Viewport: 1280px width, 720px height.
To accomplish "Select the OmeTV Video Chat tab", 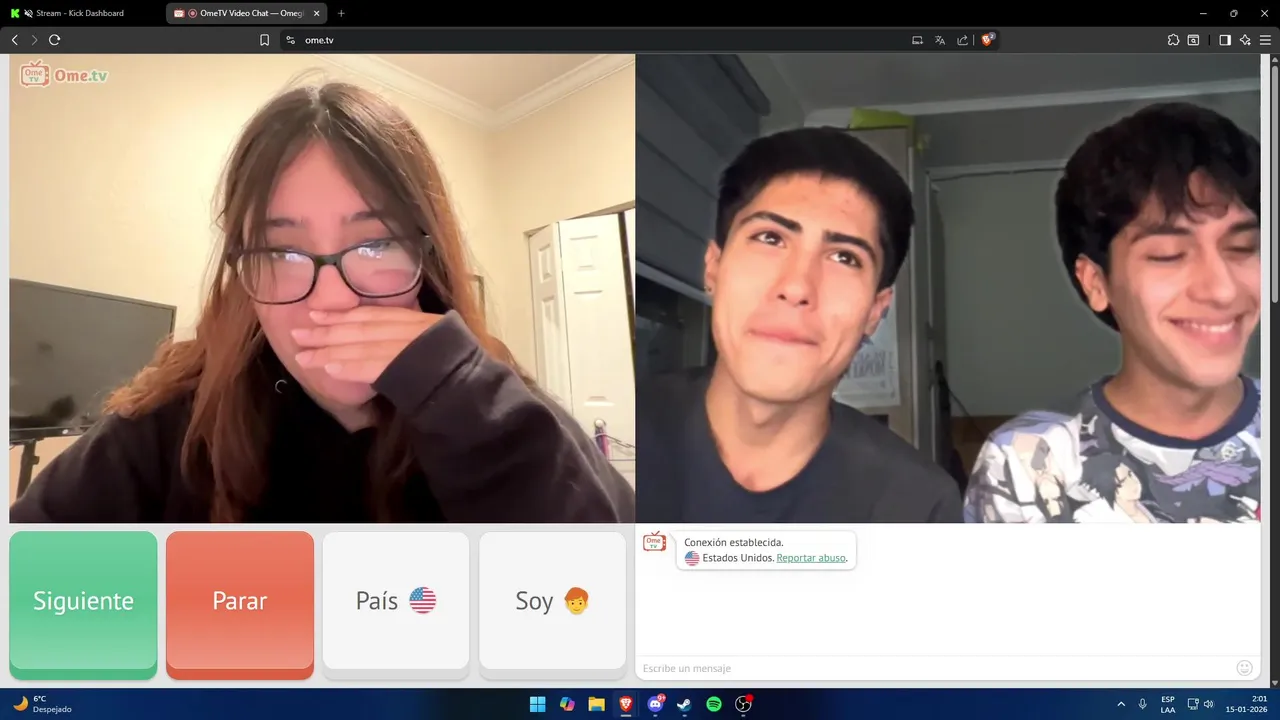I will pos(246,13).
